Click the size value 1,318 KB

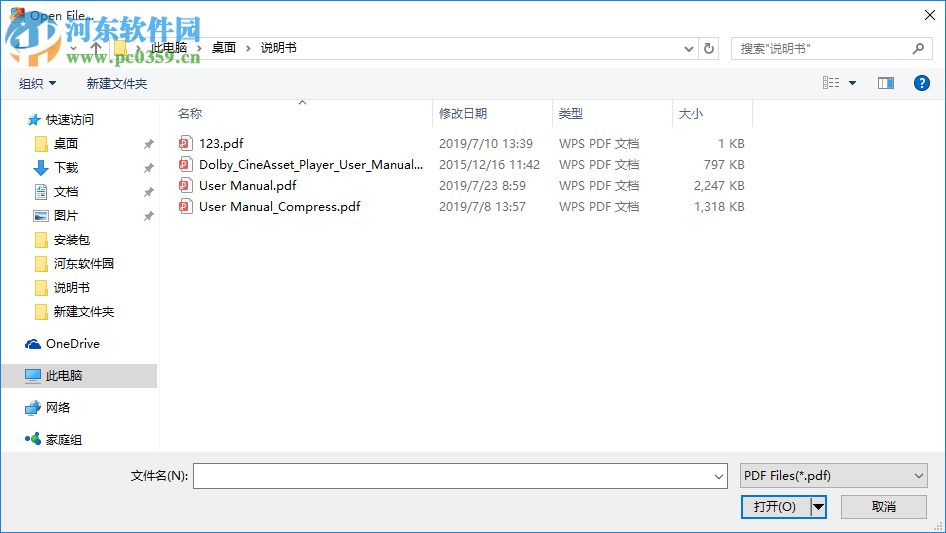pyautogui.click(x=719, y=206)
